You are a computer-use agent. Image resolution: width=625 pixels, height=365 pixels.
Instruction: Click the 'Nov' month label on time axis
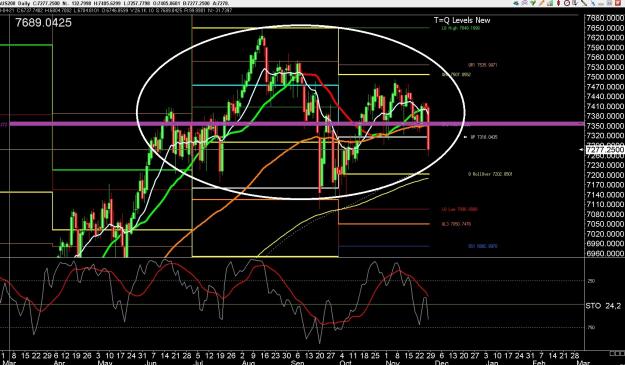click(x=392, y=363)
